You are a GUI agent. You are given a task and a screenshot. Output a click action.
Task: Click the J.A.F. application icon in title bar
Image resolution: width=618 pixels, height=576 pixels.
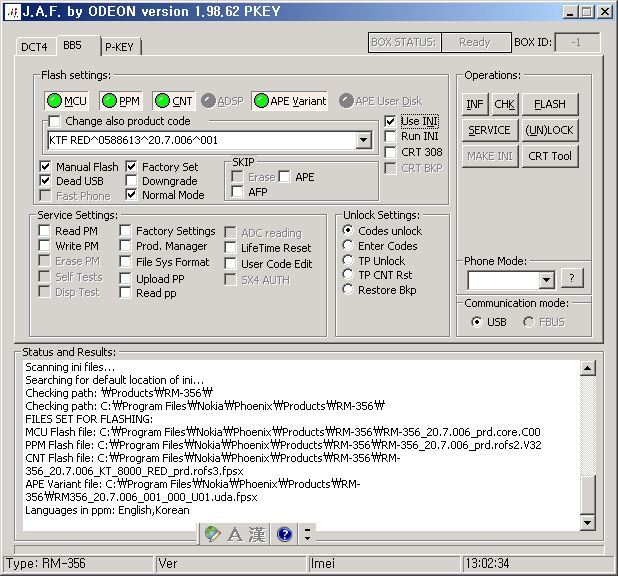(x=12, y=12)
